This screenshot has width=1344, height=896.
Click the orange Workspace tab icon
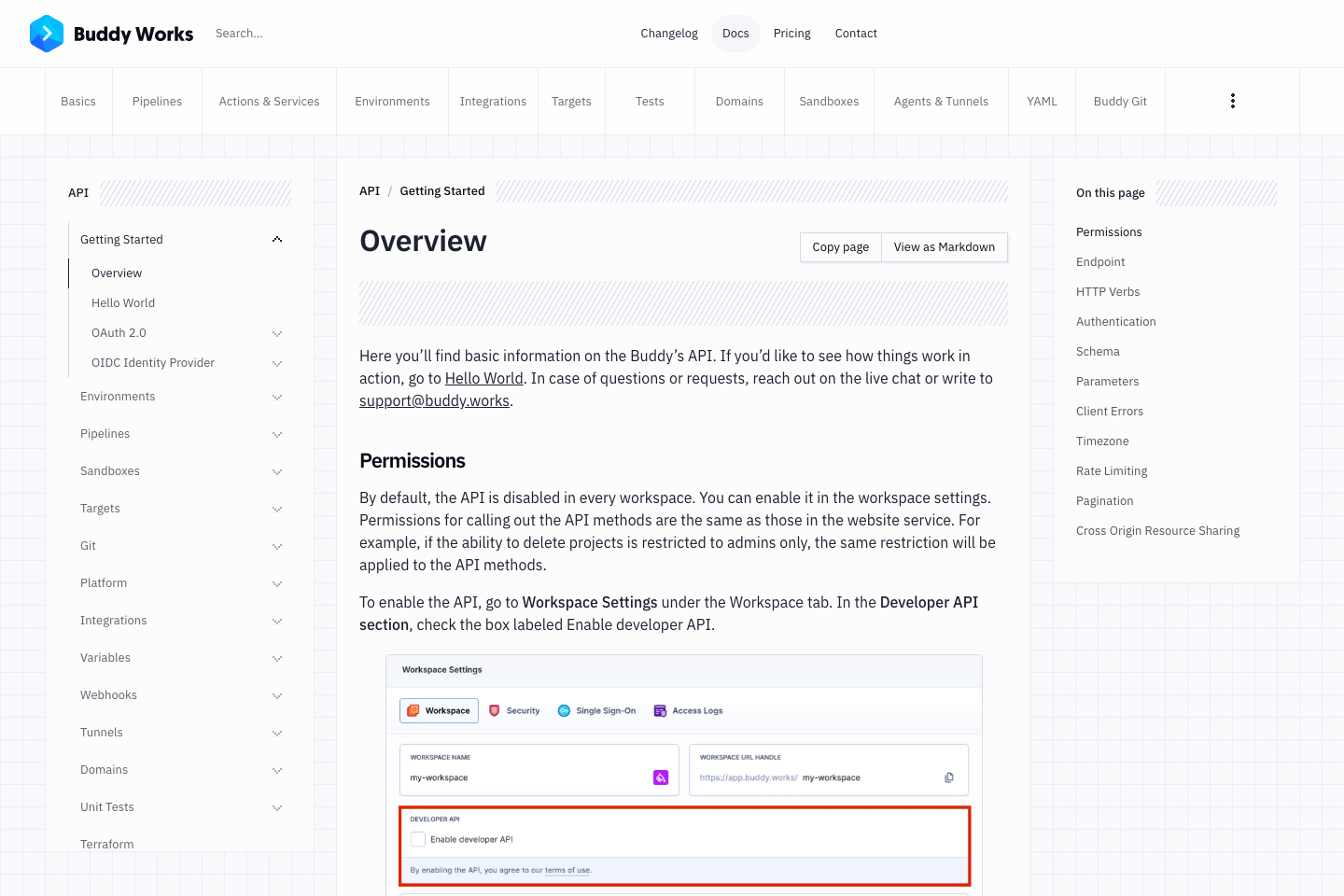click(x=413, y=710)
